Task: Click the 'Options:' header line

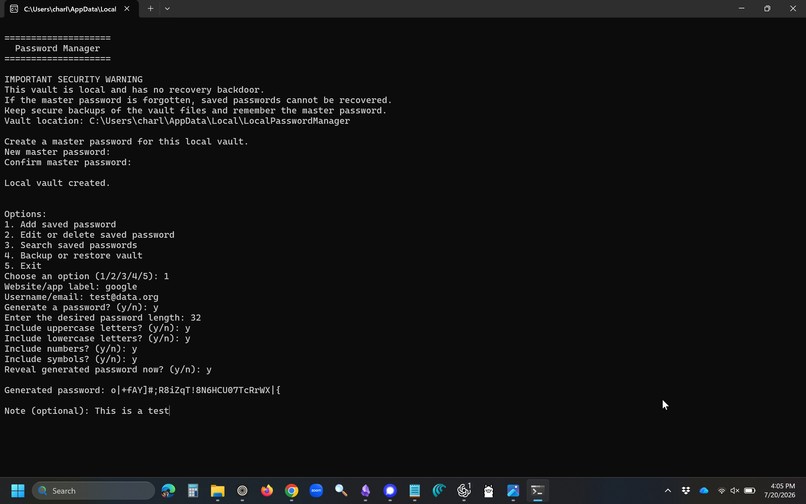Action: point(25,214)
